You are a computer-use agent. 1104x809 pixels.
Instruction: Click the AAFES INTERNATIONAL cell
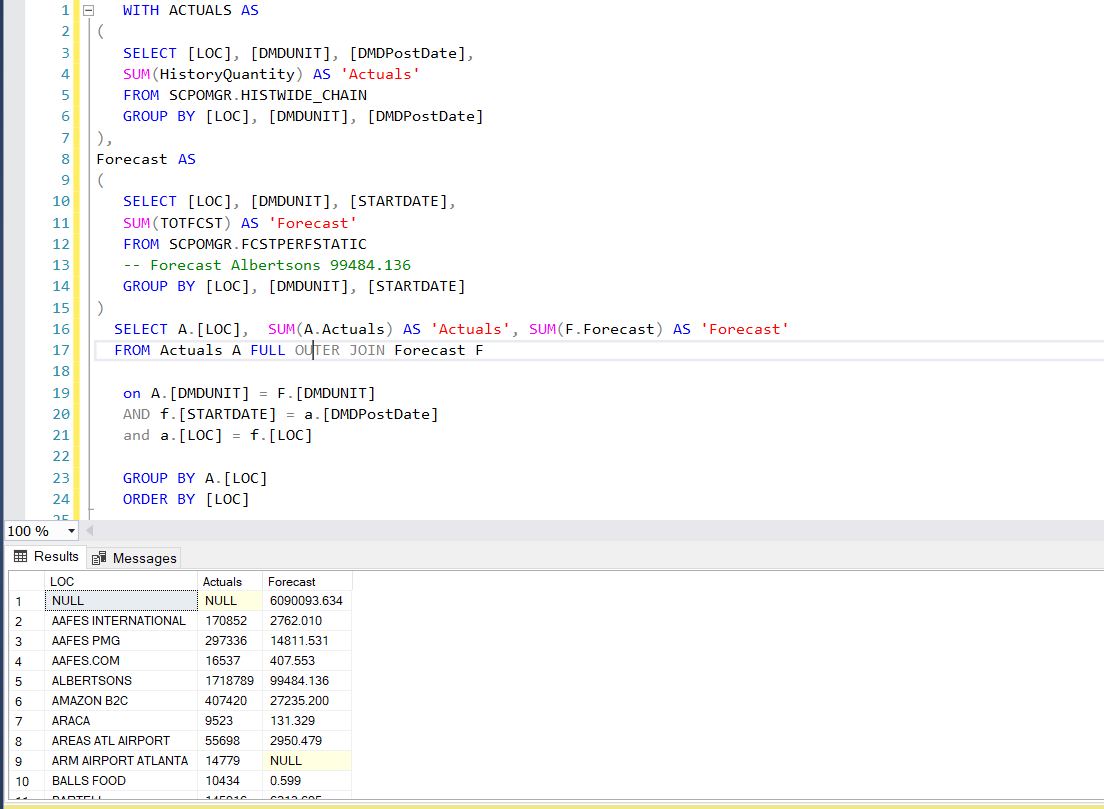pos(119,621)
